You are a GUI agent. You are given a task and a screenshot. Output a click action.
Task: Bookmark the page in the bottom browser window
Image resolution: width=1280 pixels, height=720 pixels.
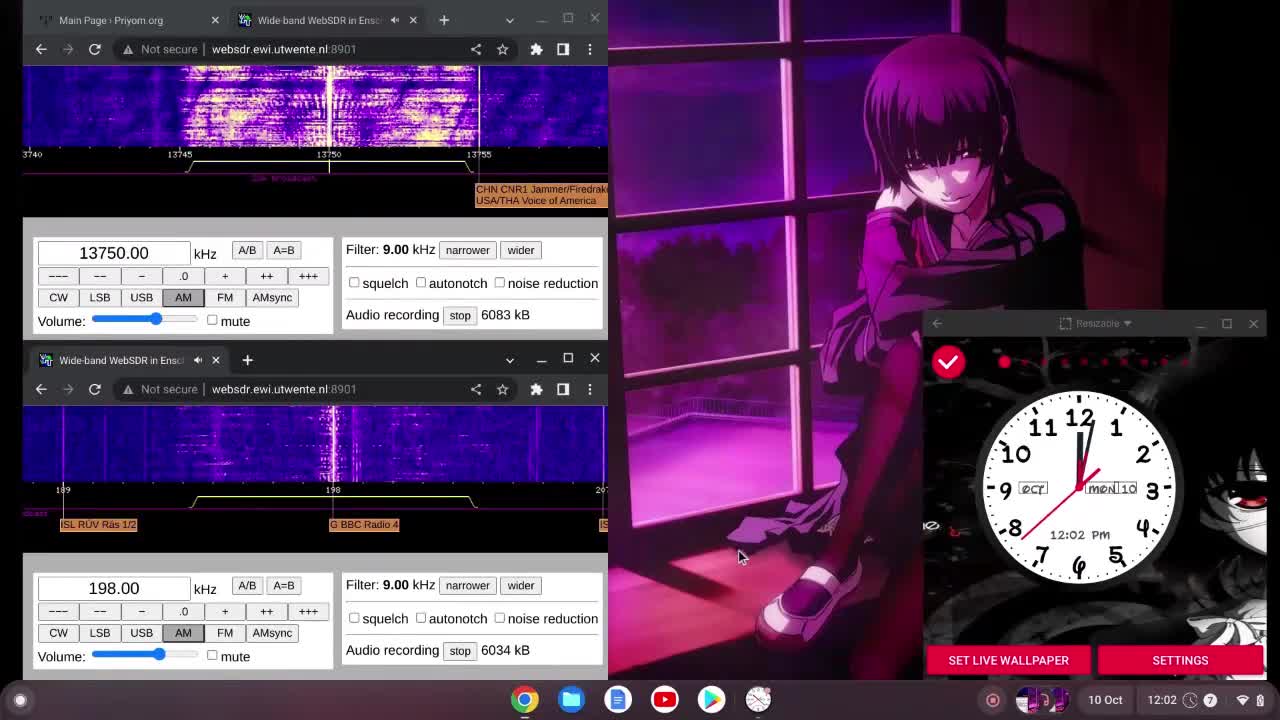(503, 389)
